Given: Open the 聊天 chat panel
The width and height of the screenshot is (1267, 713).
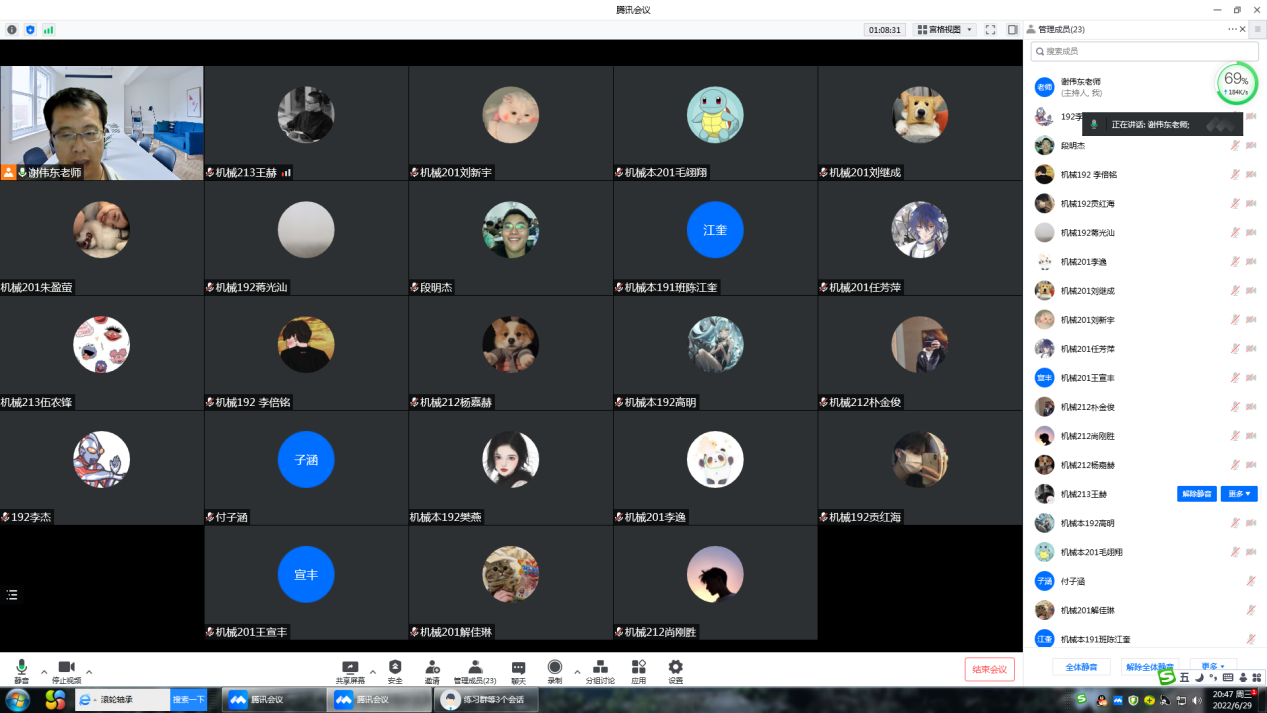Looking at the screenshot, I should (518, 670).
